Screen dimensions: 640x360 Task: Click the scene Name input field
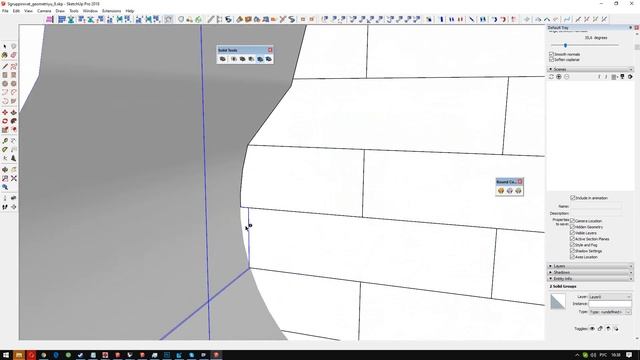tap(597, 206)
